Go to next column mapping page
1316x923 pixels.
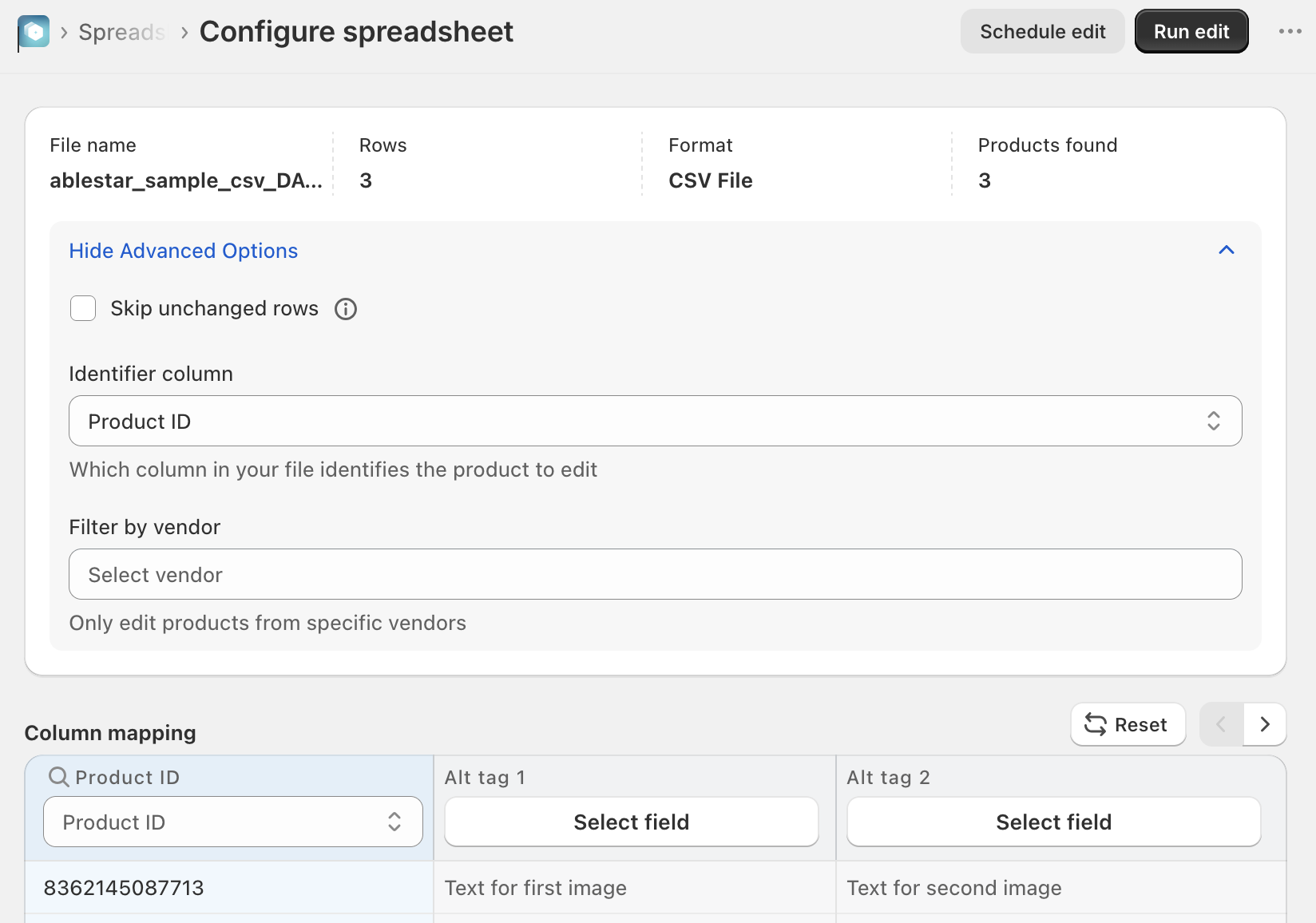coord(1265,724)
